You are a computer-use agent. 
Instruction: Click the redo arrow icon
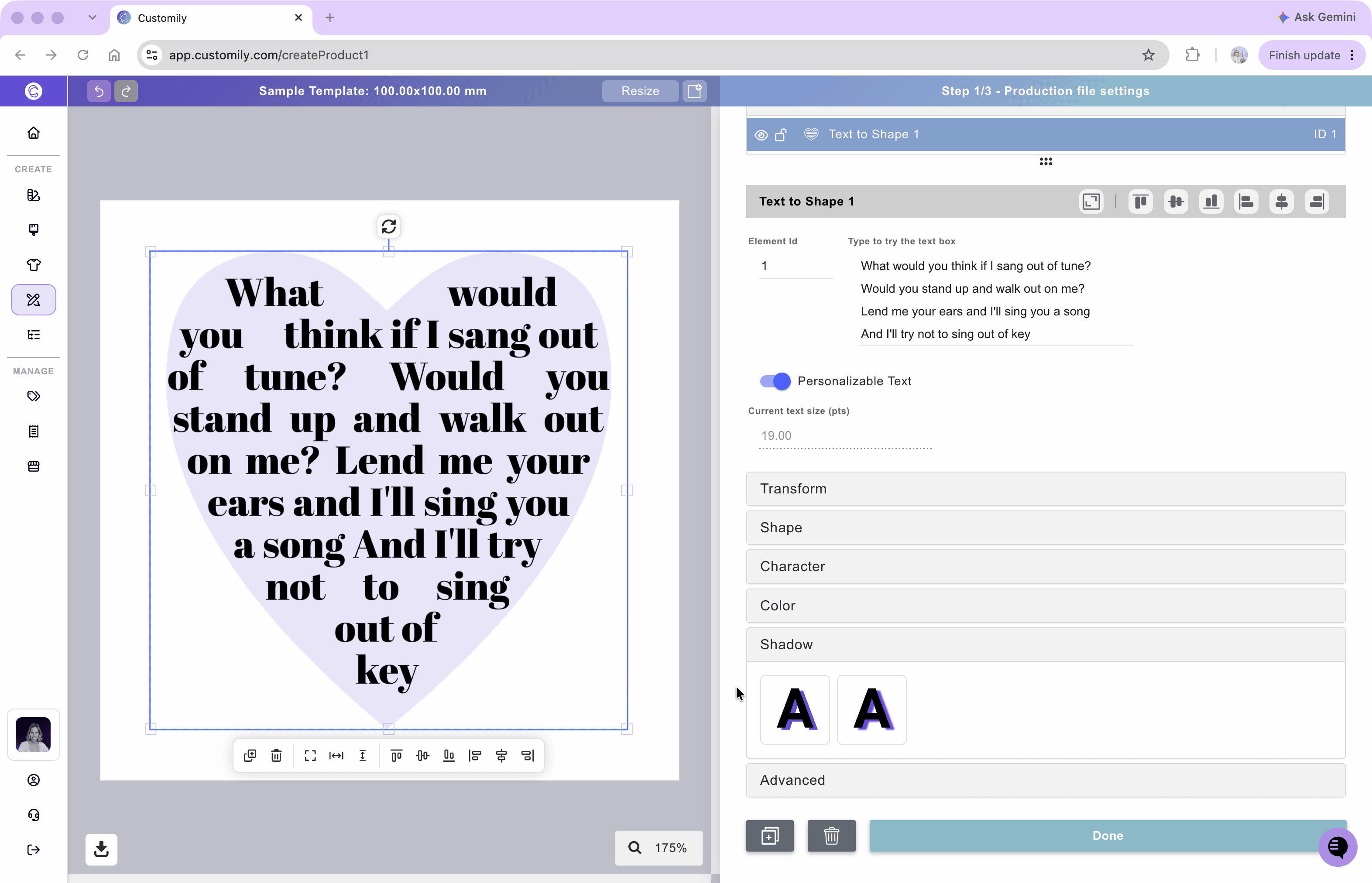[x=126, y=91]
